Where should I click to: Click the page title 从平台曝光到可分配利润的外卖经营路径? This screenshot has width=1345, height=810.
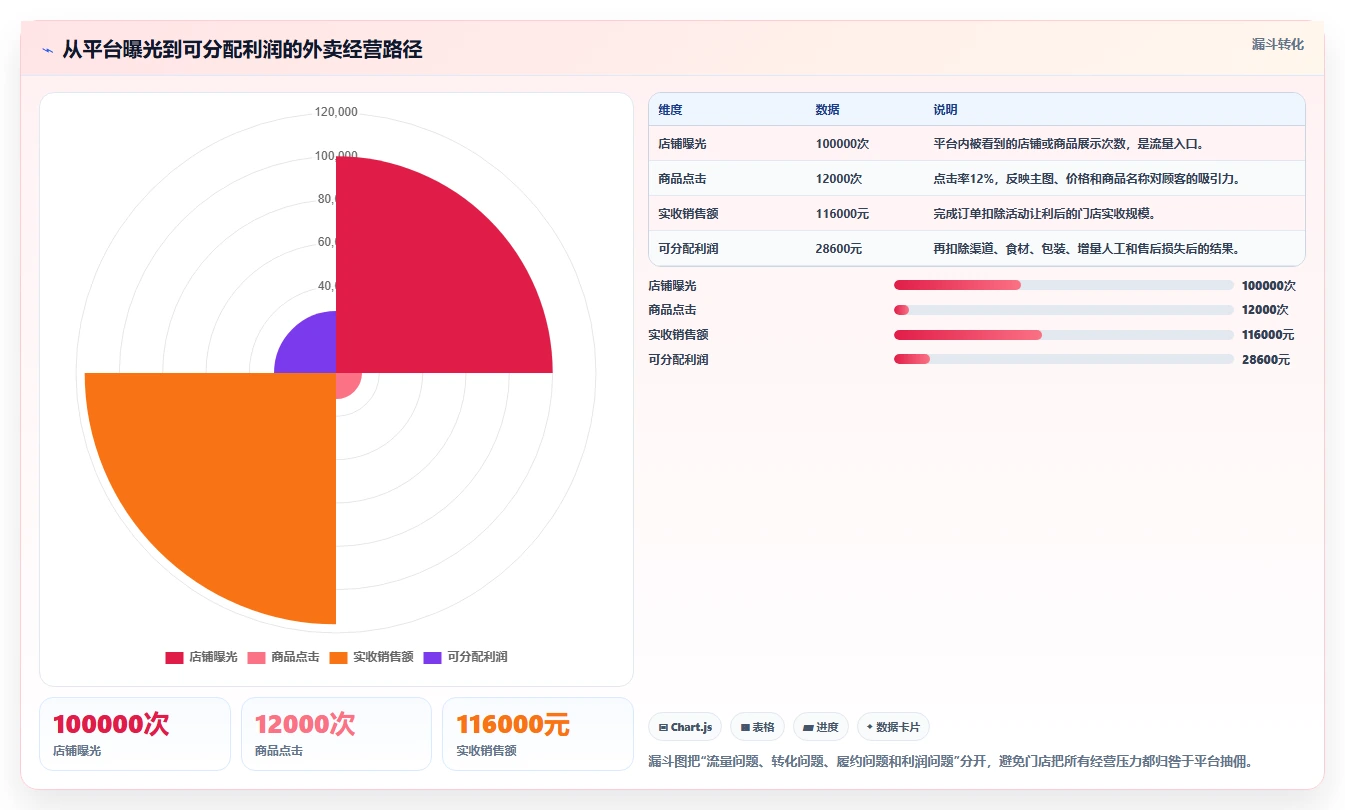(x=242, y=50)
